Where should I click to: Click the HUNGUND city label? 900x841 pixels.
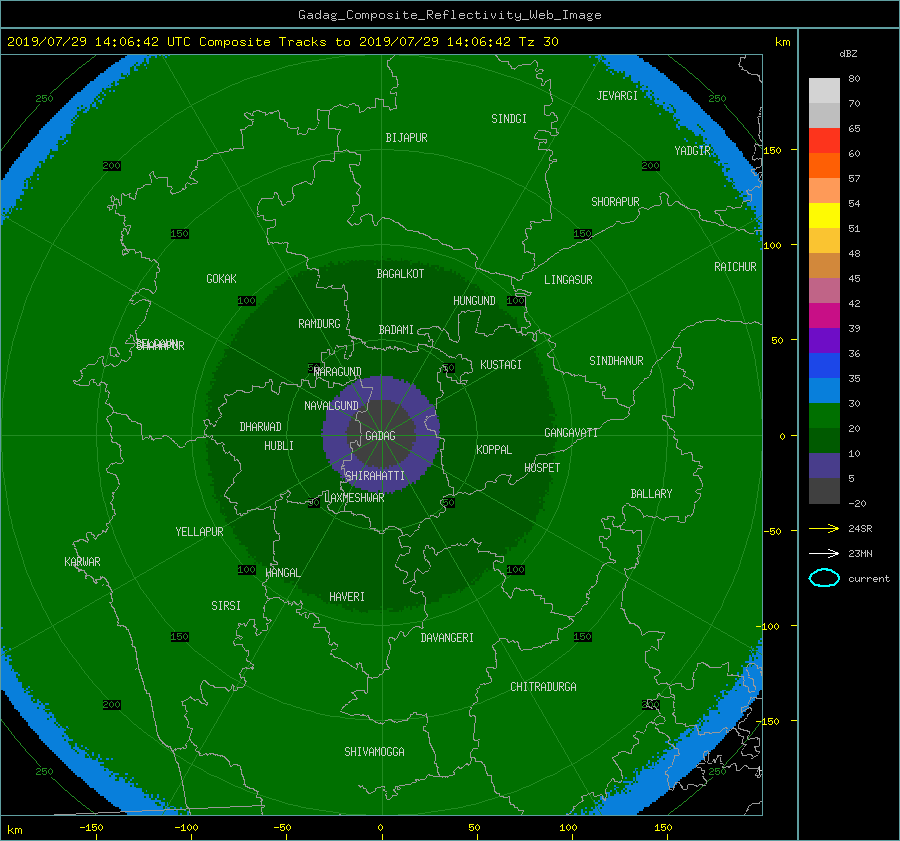click(474, 301)
